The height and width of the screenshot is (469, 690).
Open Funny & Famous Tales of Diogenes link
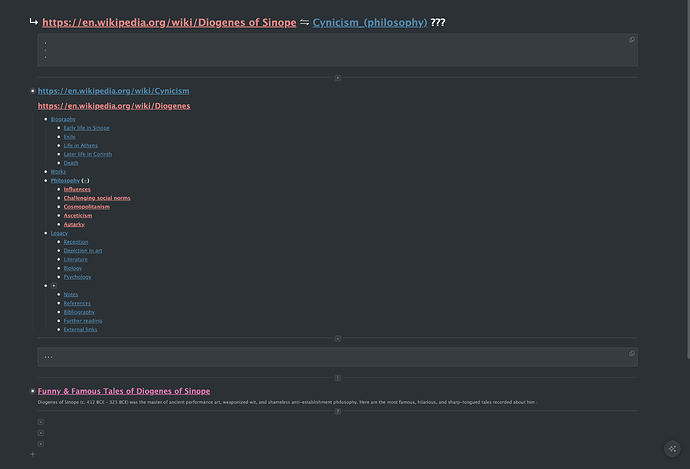coord(124,391)
